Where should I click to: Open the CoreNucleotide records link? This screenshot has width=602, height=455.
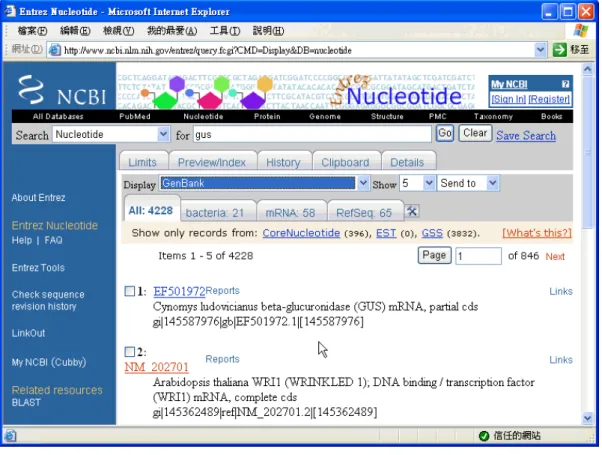click(x=301, y=233)
